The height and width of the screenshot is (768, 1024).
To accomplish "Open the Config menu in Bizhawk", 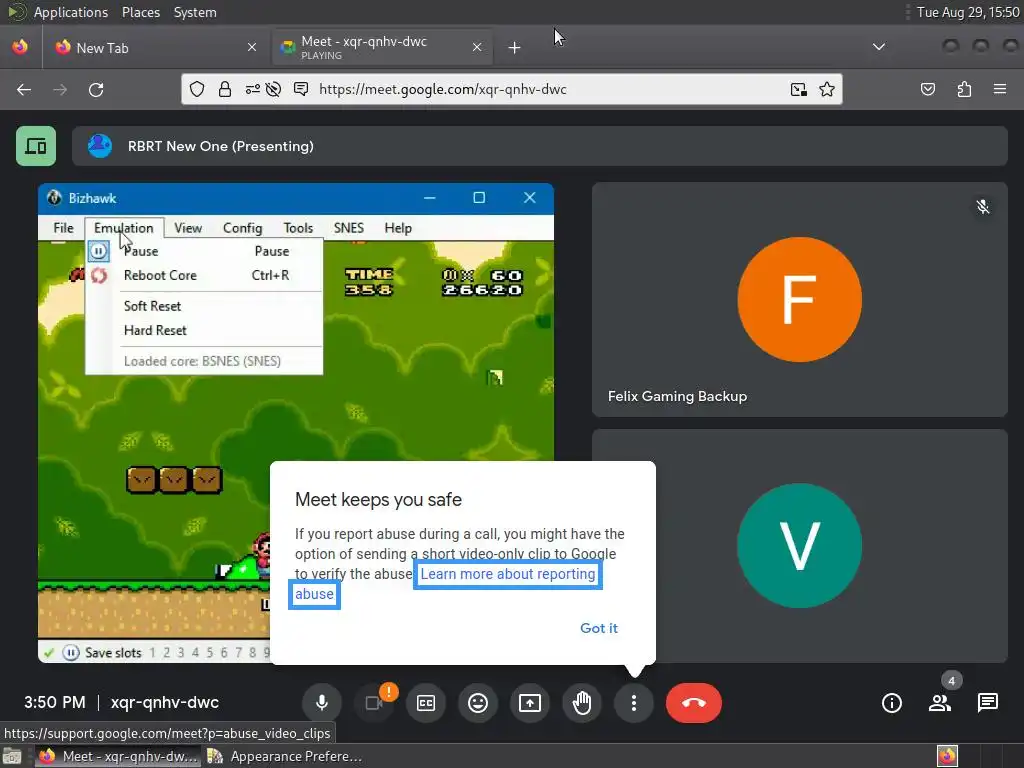I will point(242,228).
